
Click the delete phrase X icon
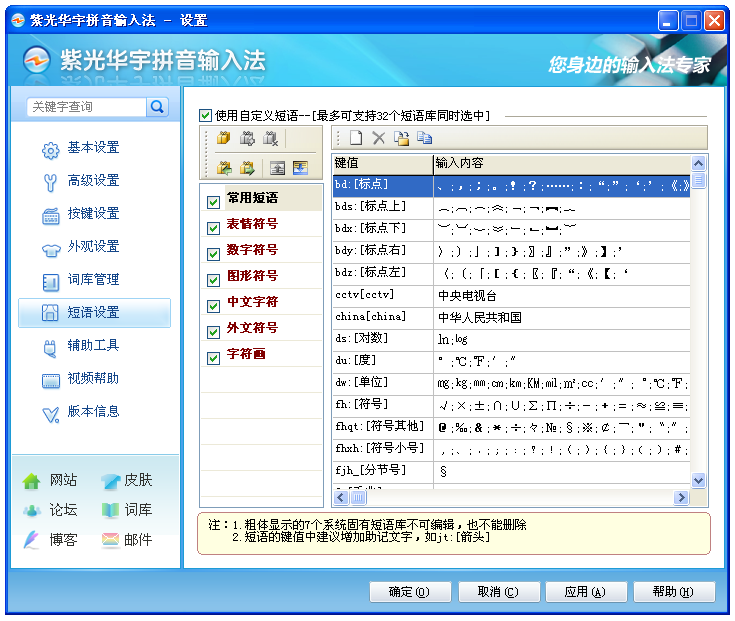378,138
